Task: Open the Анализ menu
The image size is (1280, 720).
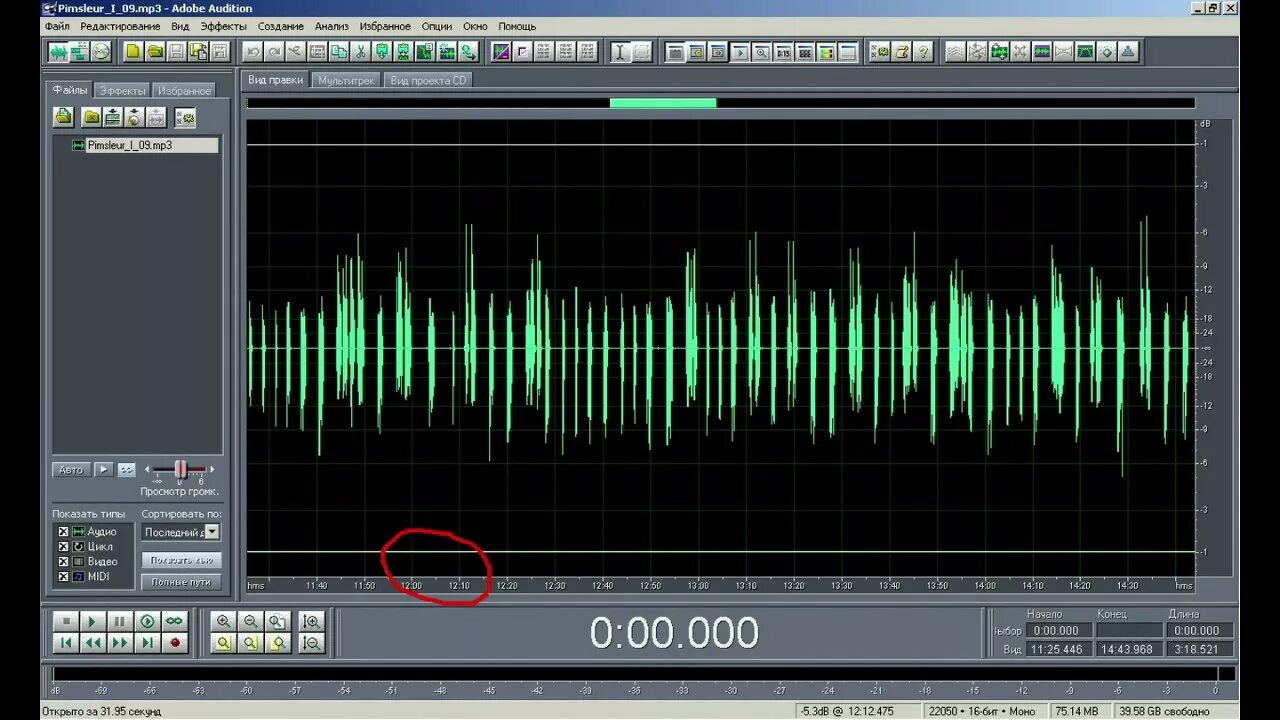Action: click(x=331, y=26)
